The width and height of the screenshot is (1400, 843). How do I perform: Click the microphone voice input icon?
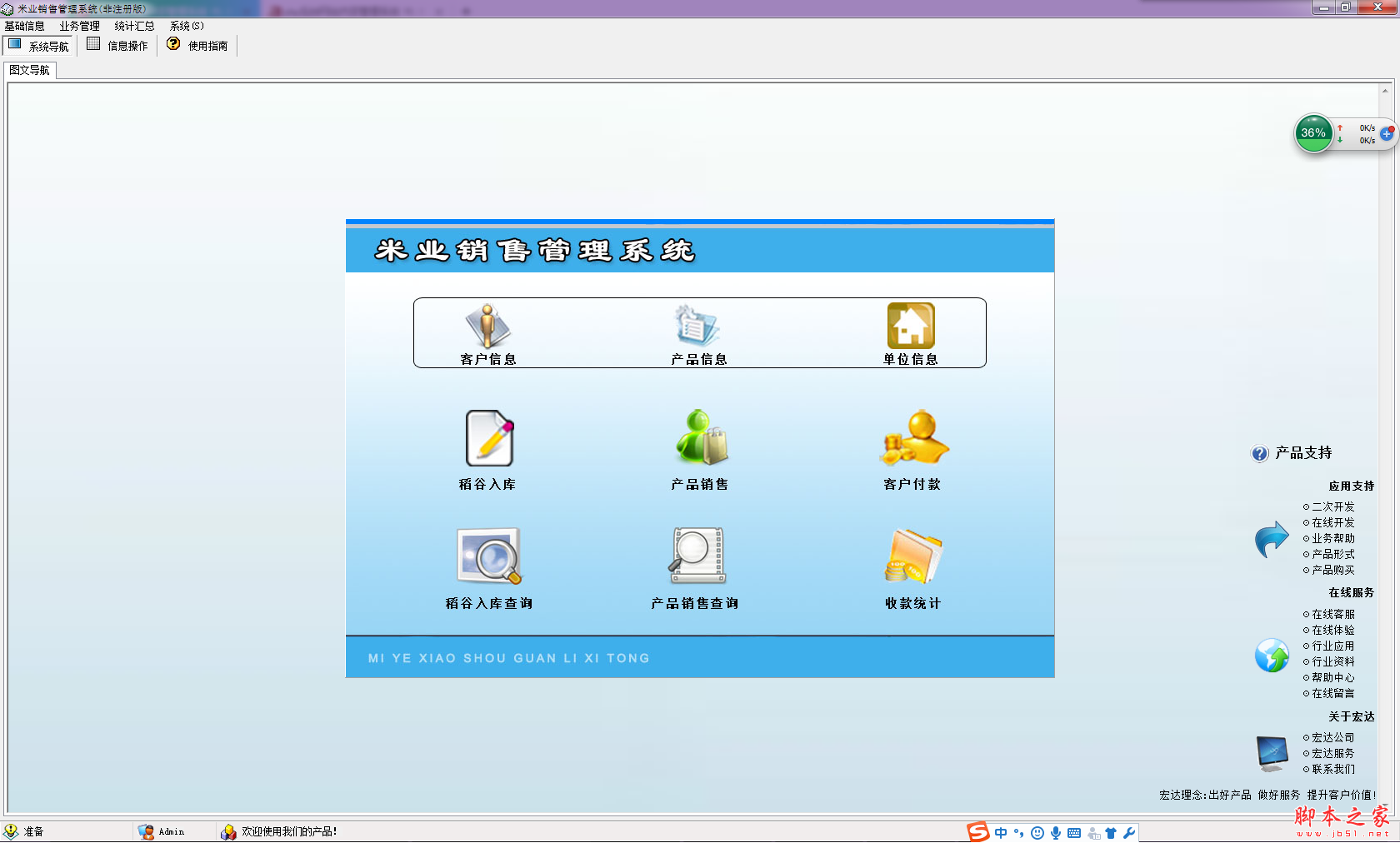[1056, 833]
